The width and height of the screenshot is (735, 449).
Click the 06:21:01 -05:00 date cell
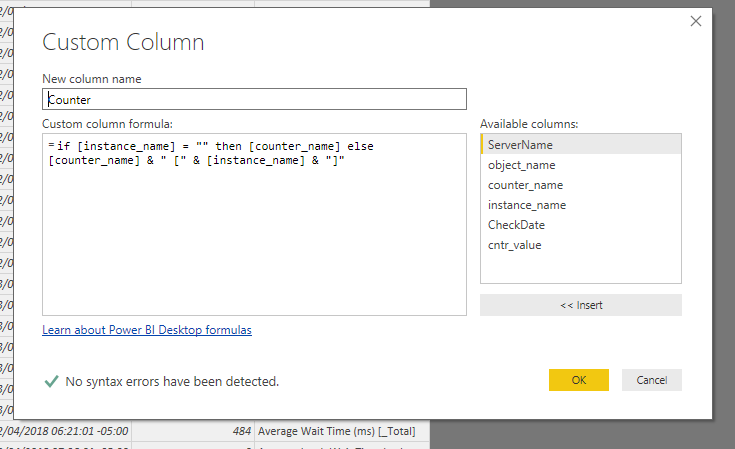coord(66,431)
